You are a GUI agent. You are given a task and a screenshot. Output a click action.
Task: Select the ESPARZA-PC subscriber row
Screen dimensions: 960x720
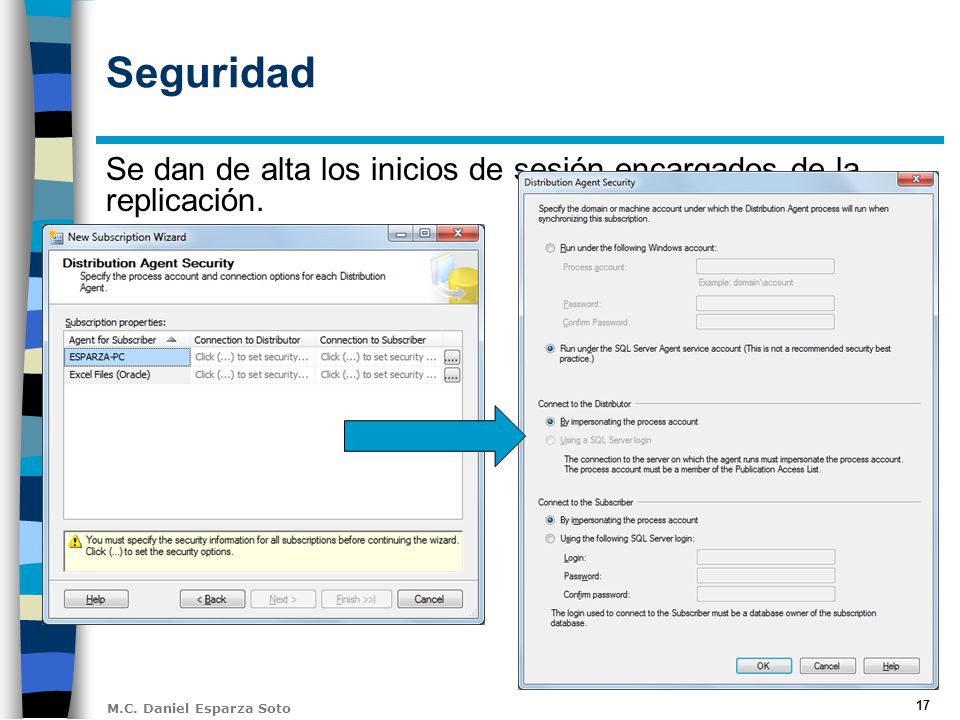[x=127, y=357]
